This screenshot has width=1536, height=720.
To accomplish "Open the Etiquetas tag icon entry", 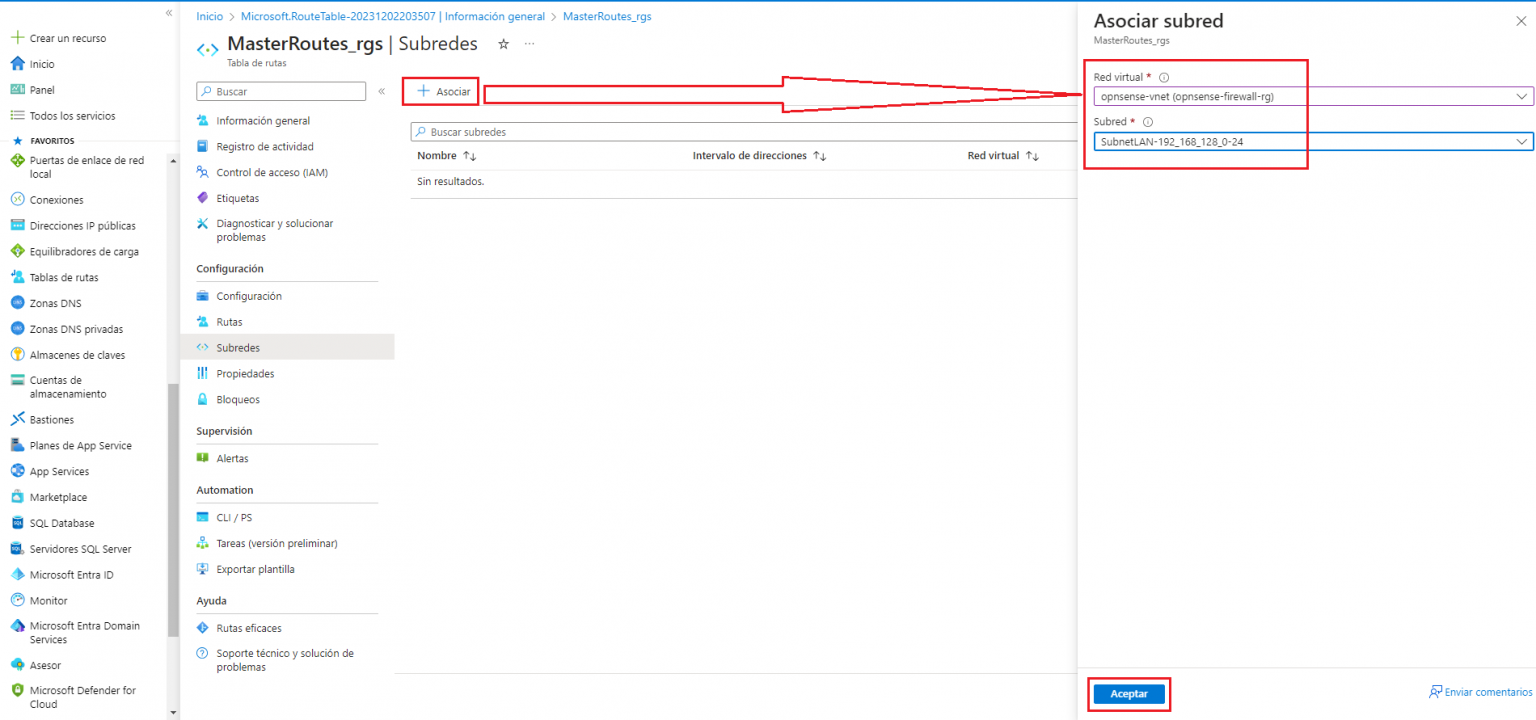I will tap(239, 197).
